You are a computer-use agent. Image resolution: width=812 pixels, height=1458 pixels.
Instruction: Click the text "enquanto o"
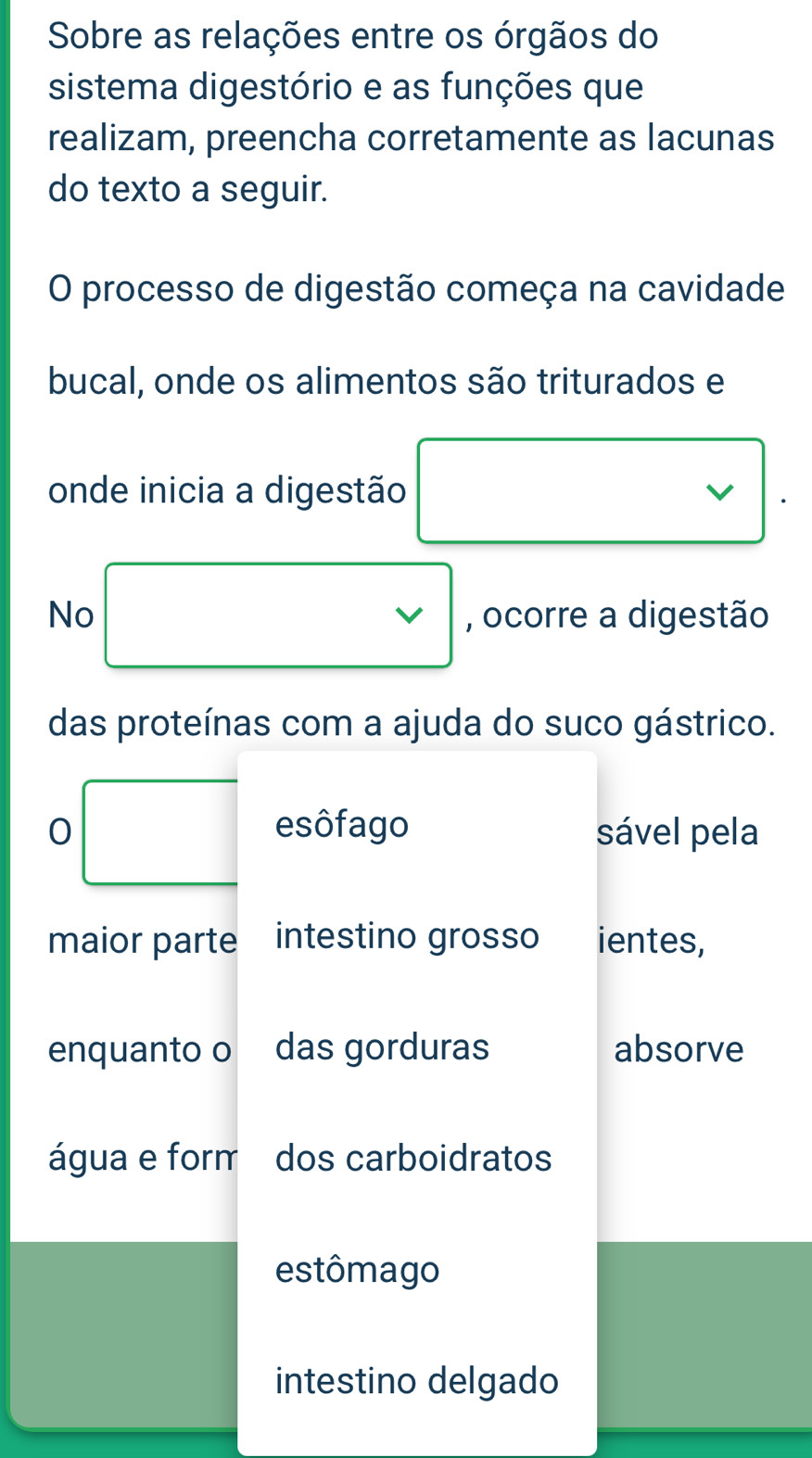click(x=140, y=1049)
